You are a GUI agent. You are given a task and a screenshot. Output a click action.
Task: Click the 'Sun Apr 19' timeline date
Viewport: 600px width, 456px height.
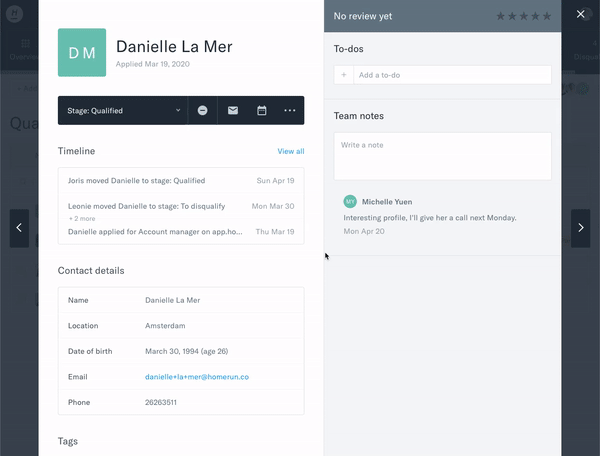click(276, 181)
